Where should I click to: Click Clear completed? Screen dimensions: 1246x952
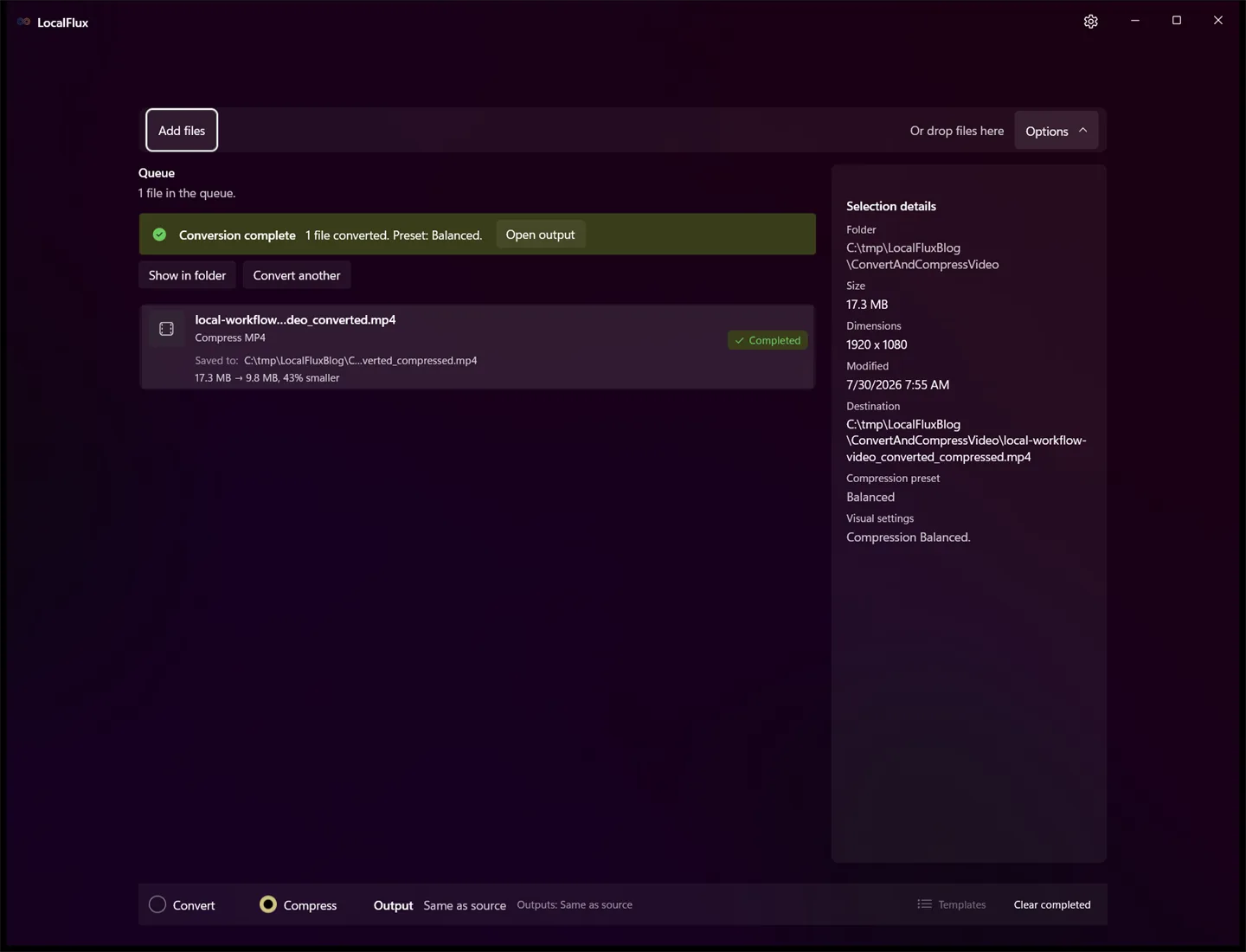coord(1052,904)
